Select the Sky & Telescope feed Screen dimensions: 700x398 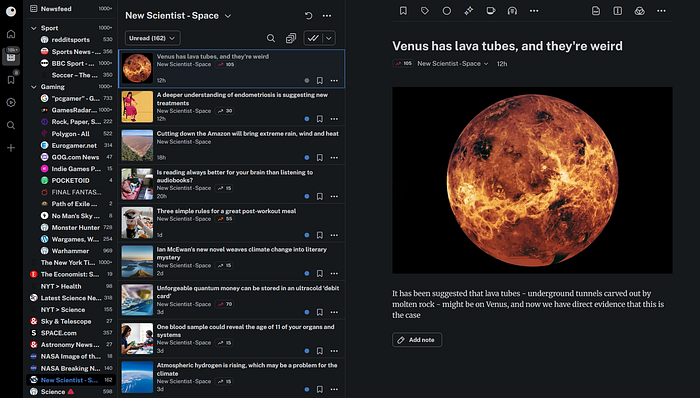click(71, 321)
